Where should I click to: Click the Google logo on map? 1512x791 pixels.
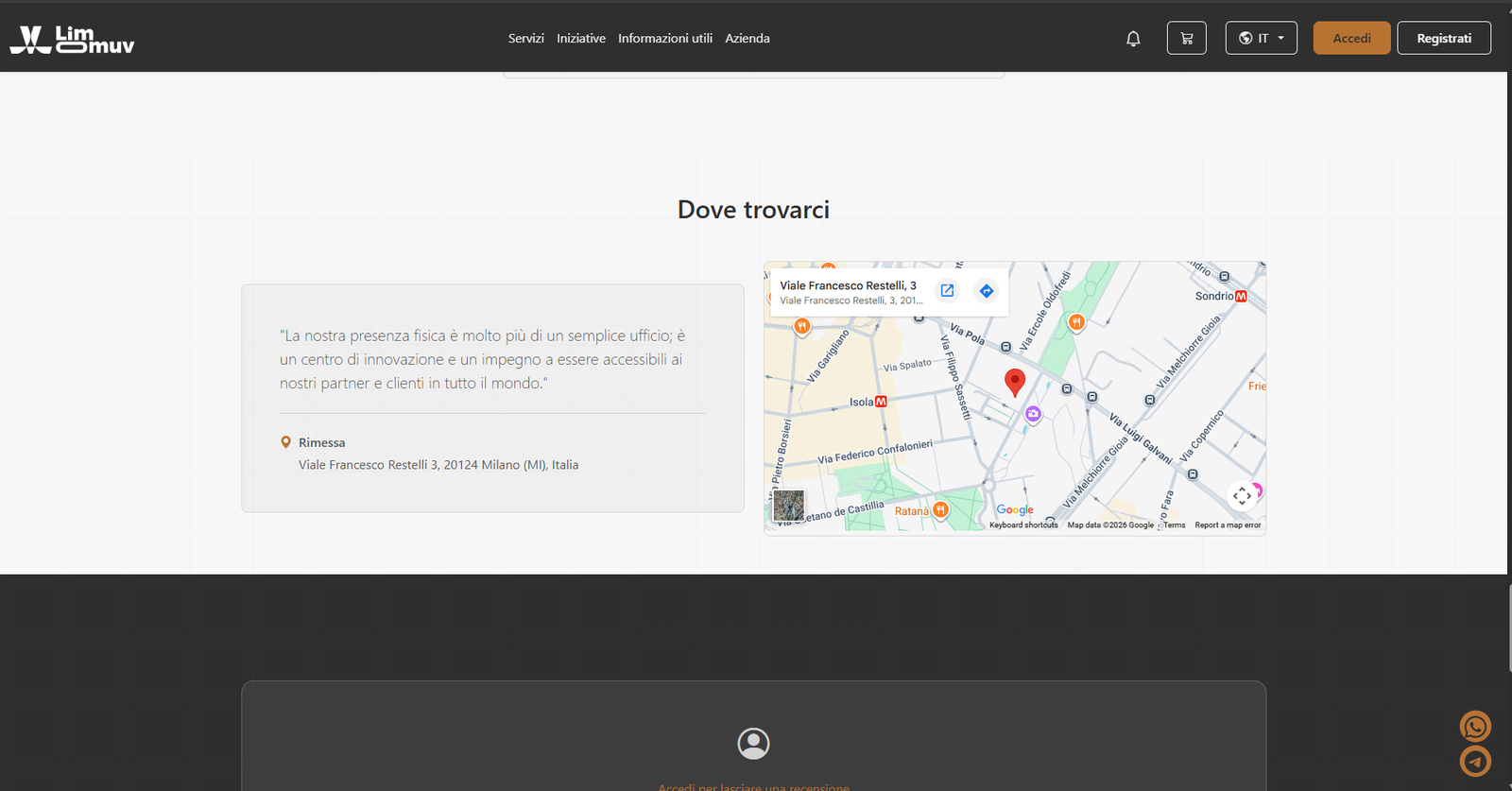click(1015, 509)
